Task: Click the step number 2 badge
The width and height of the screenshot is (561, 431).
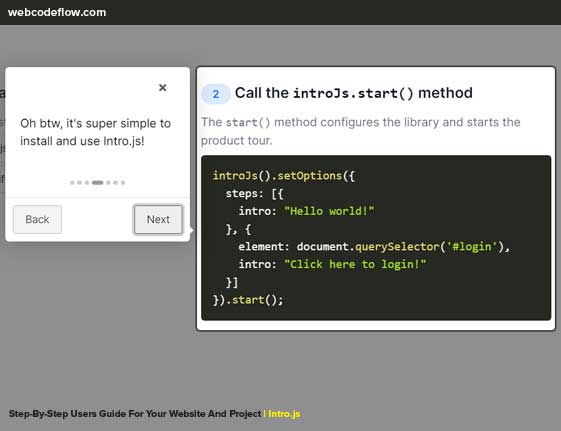Action: (215, 94)
